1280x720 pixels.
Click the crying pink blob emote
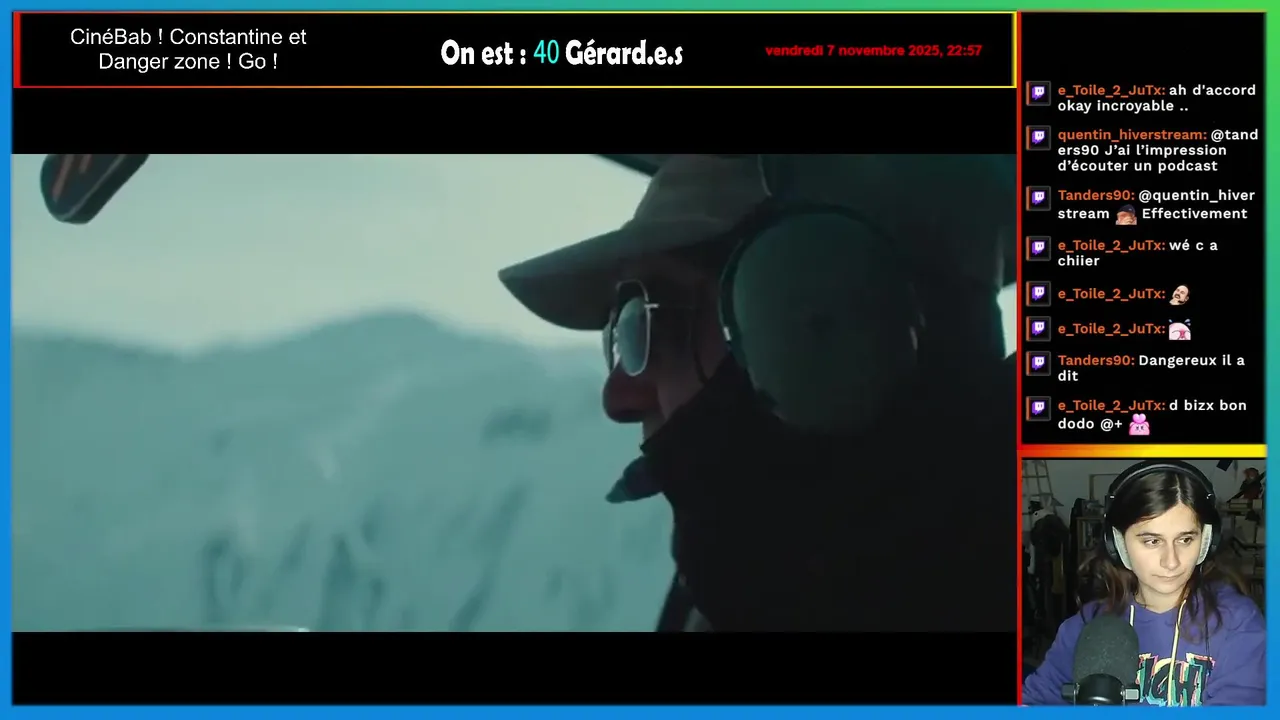(1179, 329)
